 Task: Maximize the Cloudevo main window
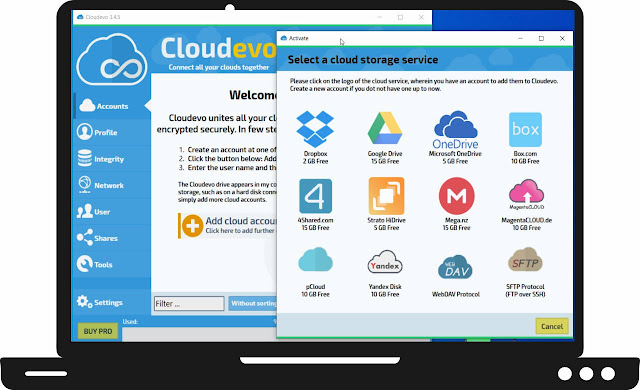pos(400,17)
